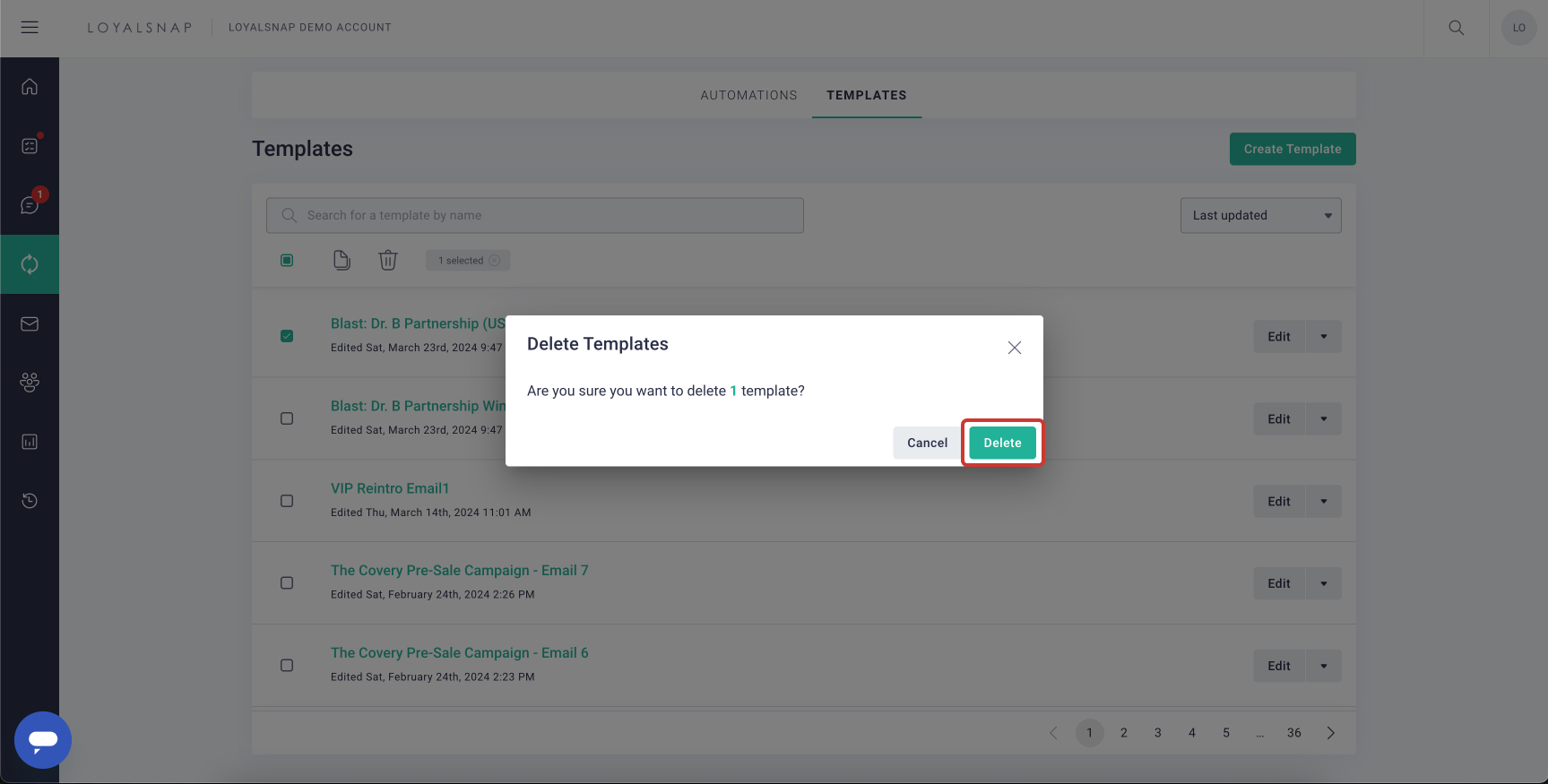This screenshot has width=1548, height=784.
Task: Open the email envelope sidebar icon
Action: click(30, 323)
